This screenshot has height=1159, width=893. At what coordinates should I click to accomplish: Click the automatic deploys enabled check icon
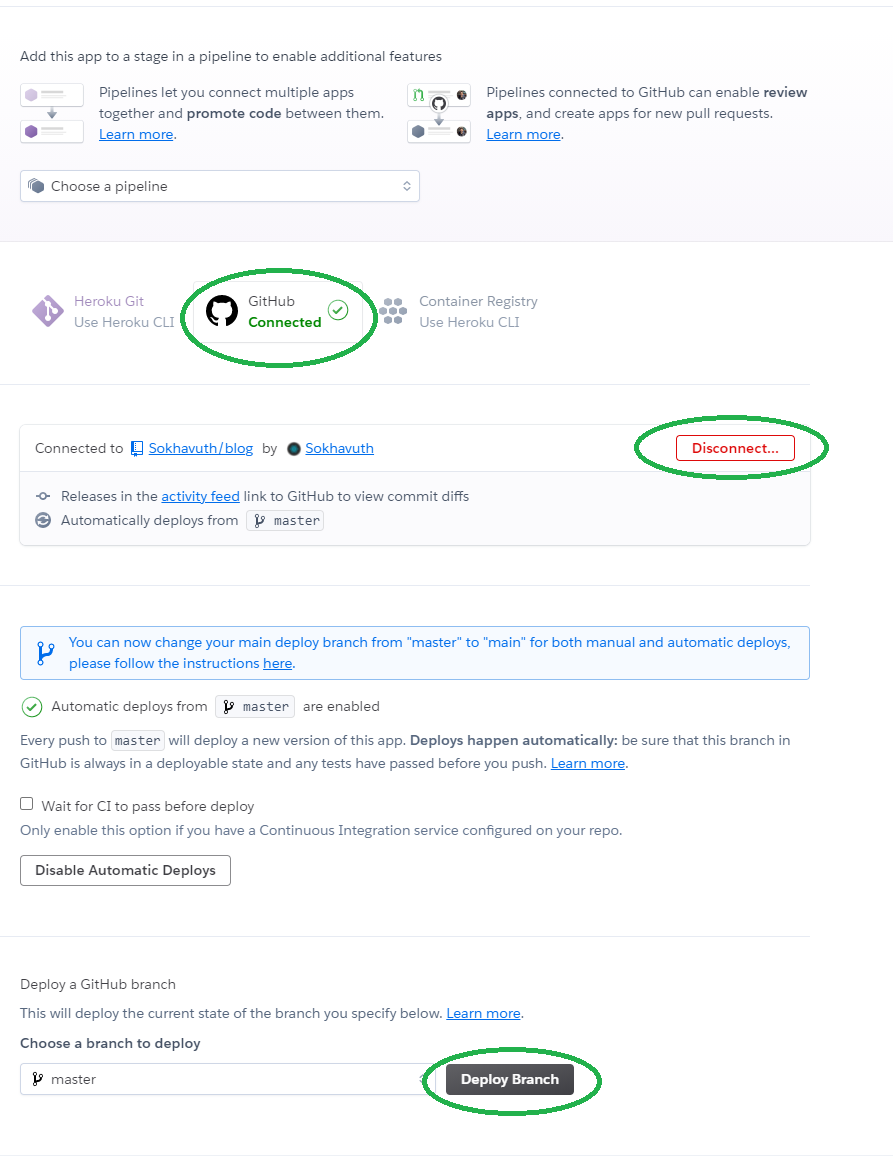[x=32, y=707]
